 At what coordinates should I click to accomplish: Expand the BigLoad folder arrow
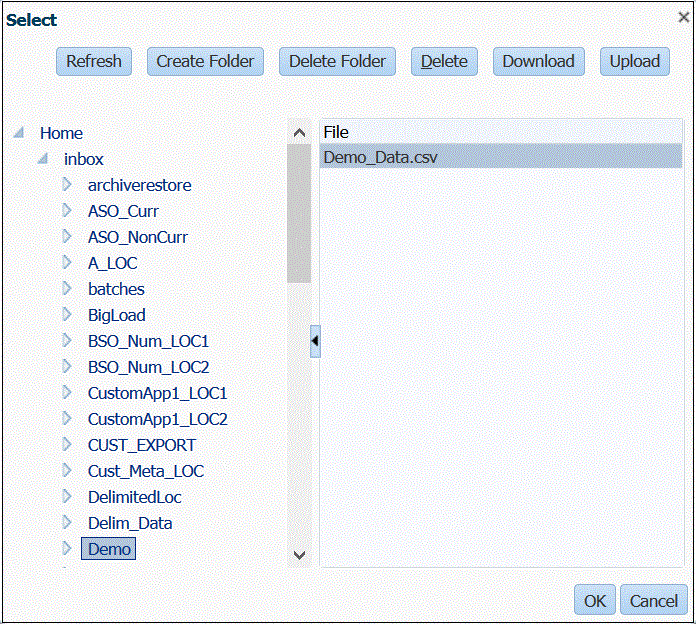[67, 315]
